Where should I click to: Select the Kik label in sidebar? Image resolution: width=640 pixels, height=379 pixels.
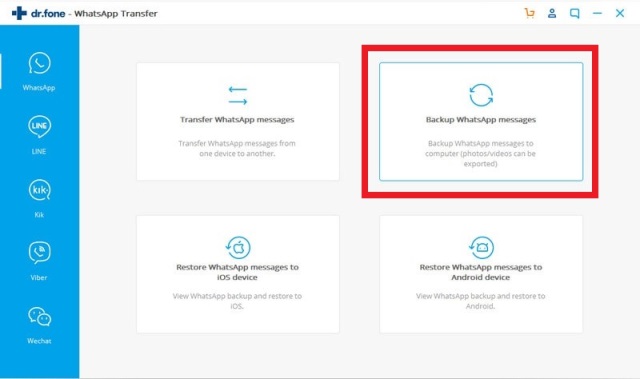(39, 215)
